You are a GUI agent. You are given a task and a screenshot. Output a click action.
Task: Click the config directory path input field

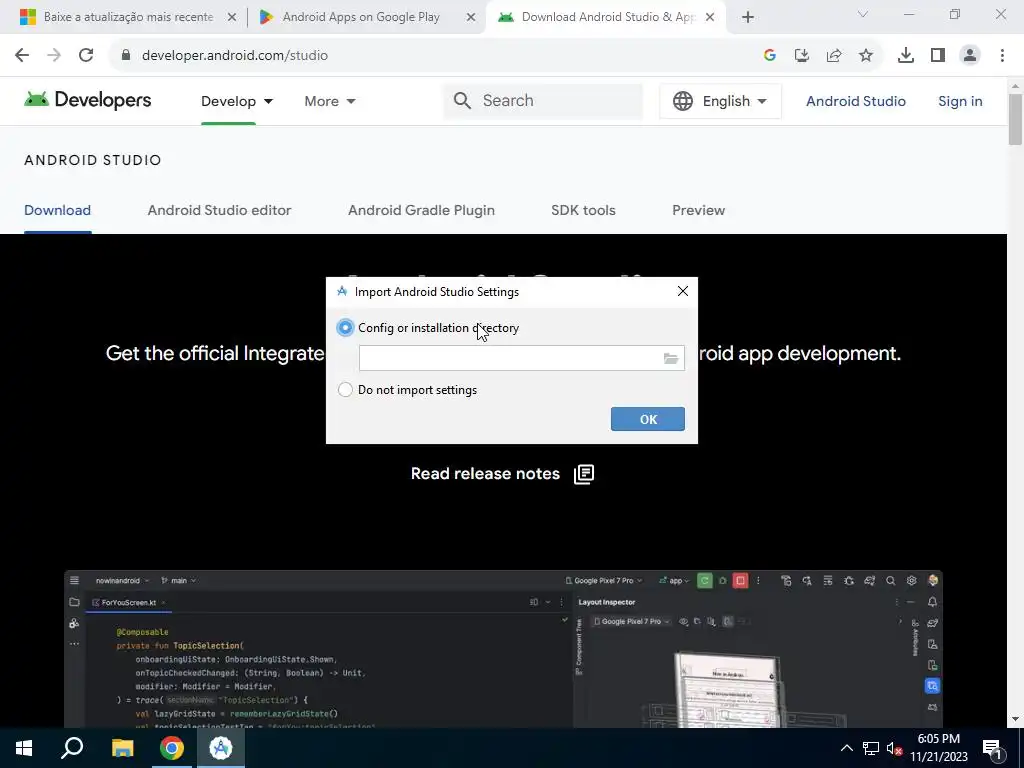click(510, 359)
